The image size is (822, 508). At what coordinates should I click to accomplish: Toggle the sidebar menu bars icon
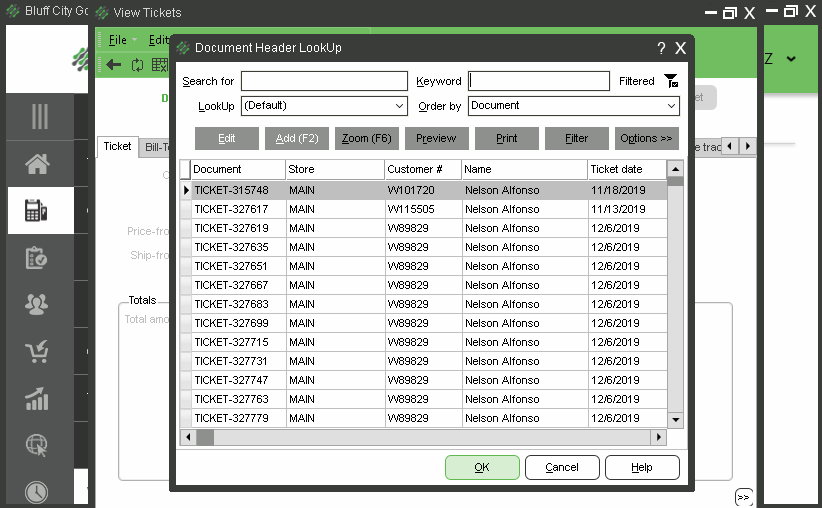(x=40, y=116)
